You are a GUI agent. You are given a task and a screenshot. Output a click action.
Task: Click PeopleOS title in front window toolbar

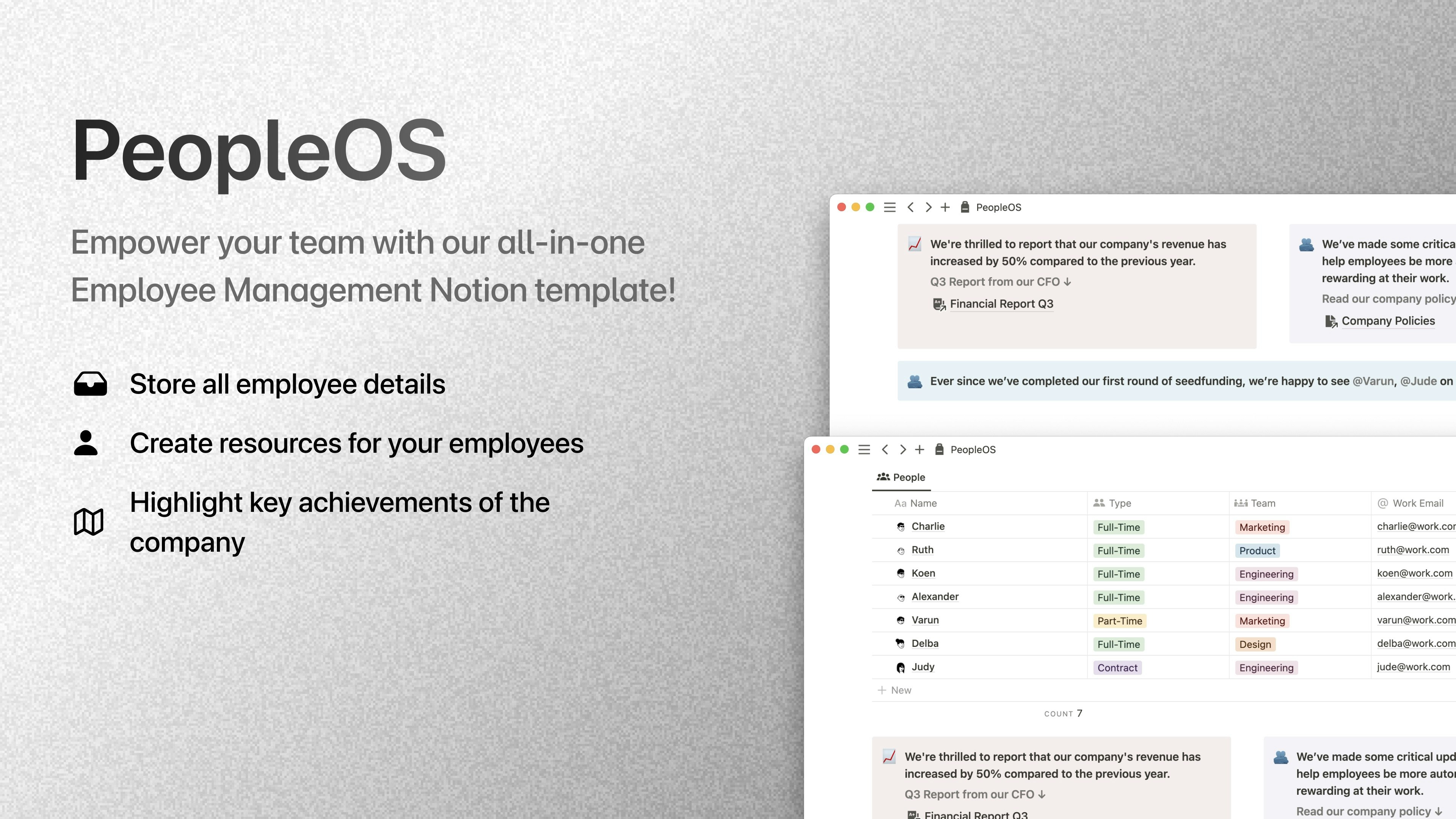coord(973,449)
